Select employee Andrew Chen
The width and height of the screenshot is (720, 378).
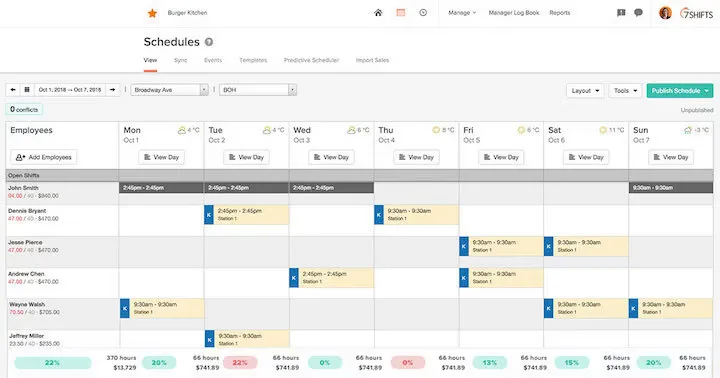(x=26, y=274)
